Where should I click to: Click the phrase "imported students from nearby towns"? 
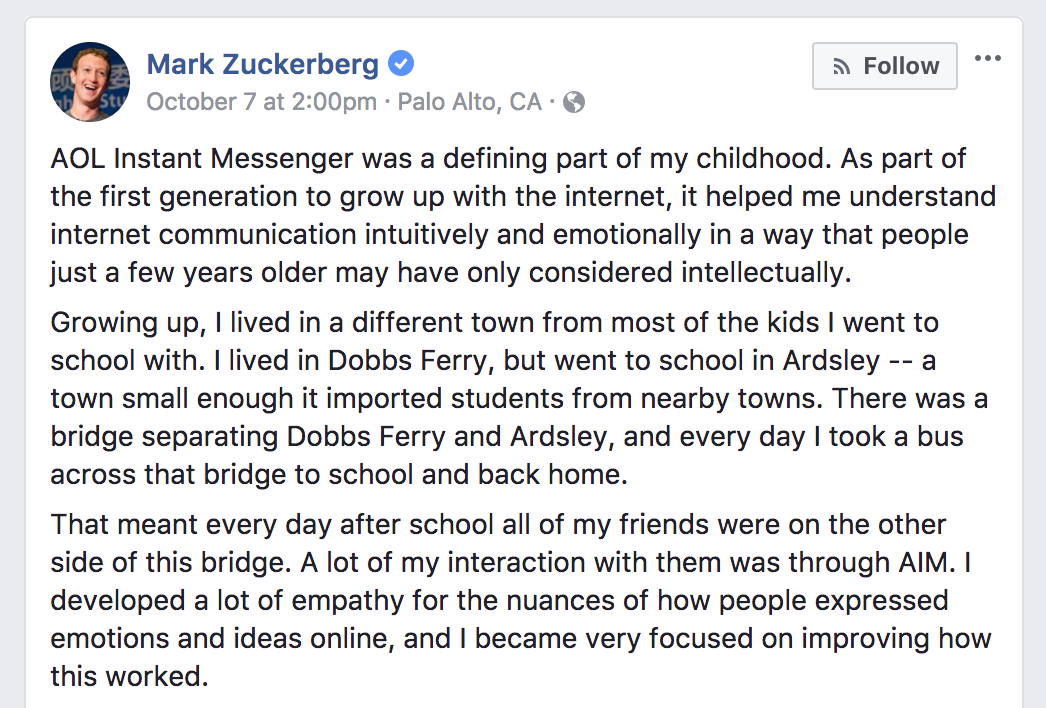(570, 399)
